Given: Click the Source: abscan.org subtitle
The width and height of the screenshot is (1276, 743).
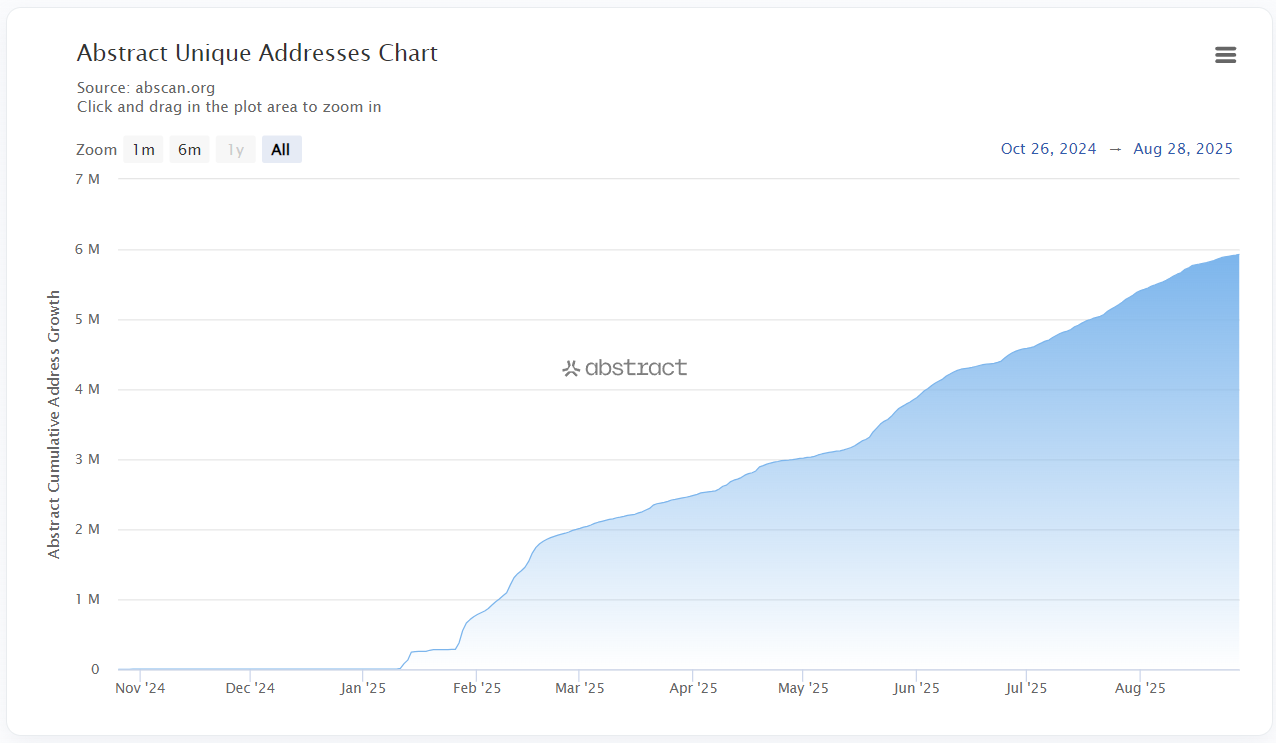Looking at the screenshot, I should coord(146,88).
